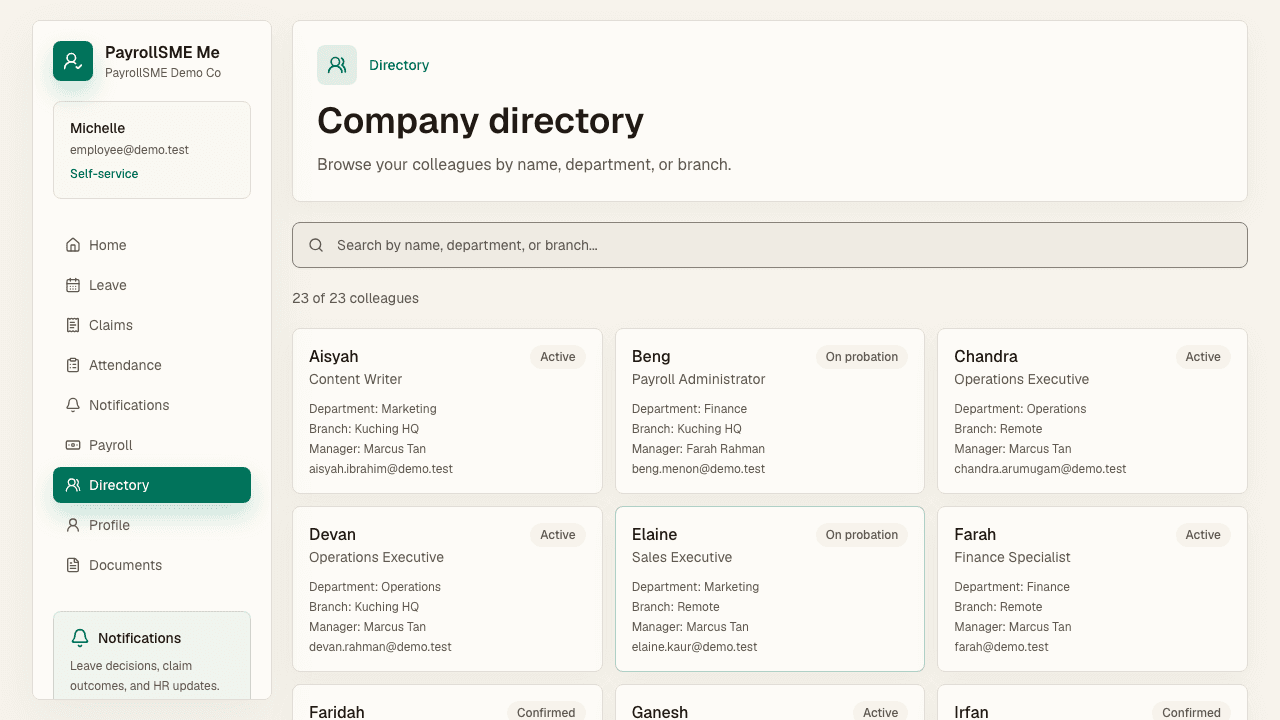Click the beng.menon@demo.test email
Image resolution: width=1280 pixels, height=720 pixels.
(x=698, y=469)
